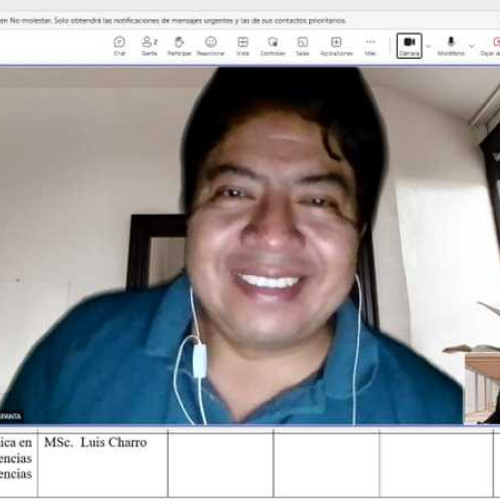500x500 pixels.
Task: Change layout with the Vista button
Action: pos(243,46)
